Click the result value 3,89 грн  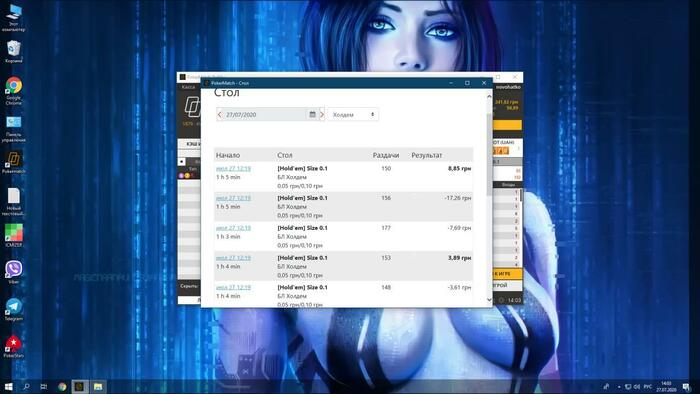click(459, 257)
